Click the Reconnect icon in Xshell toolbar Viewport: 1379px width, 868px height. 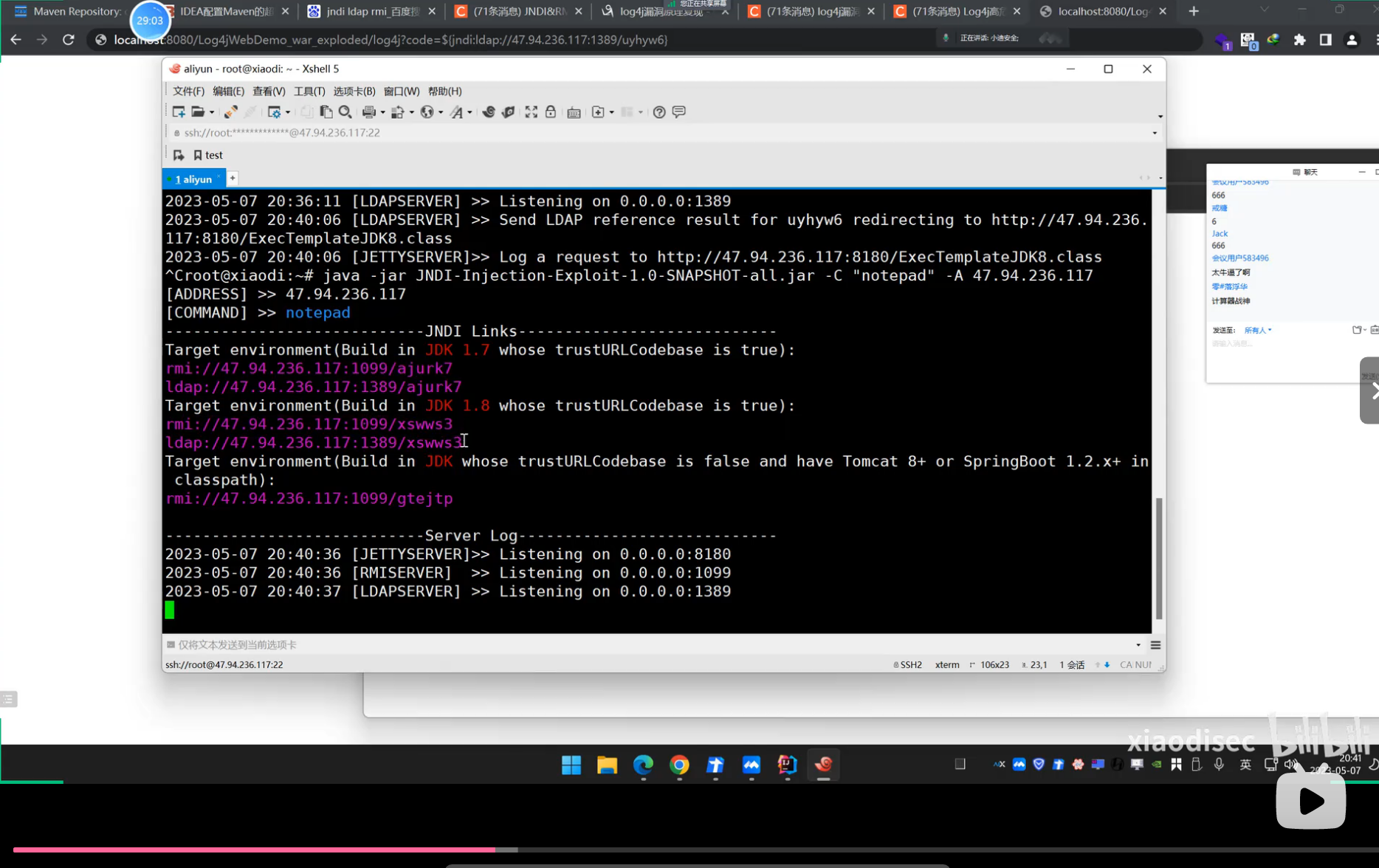pos(231,111)
